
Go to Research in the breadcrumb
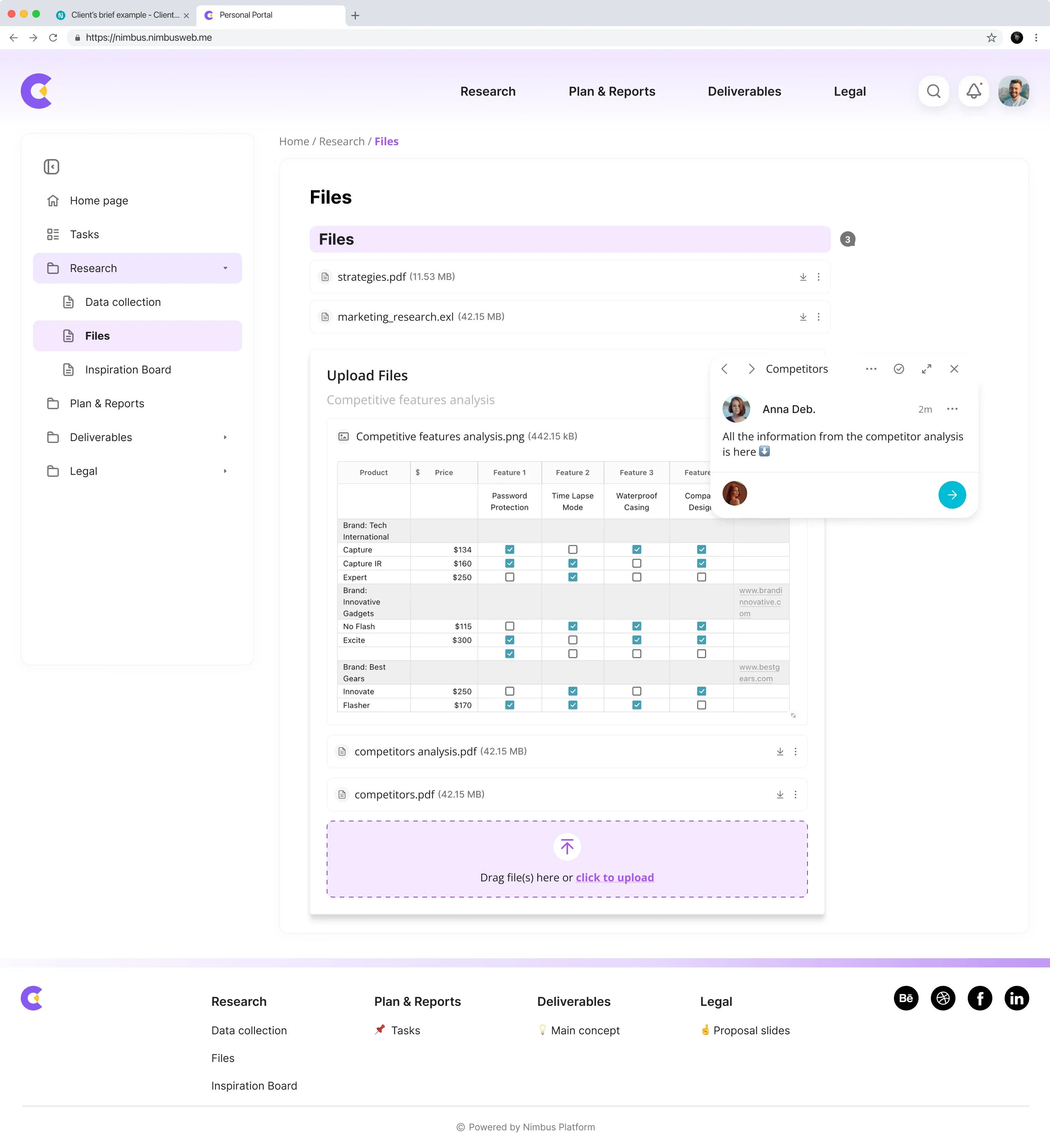pos(341,141)
